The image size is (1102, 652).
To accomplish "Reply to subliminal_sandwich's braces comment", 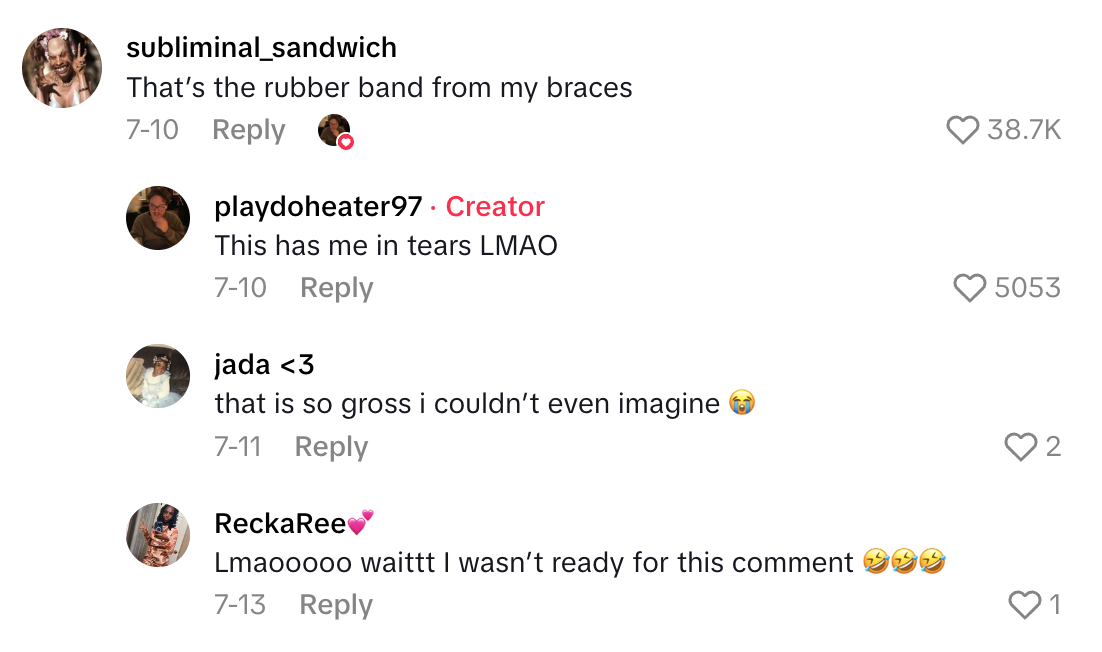I will tap(248, 130).
